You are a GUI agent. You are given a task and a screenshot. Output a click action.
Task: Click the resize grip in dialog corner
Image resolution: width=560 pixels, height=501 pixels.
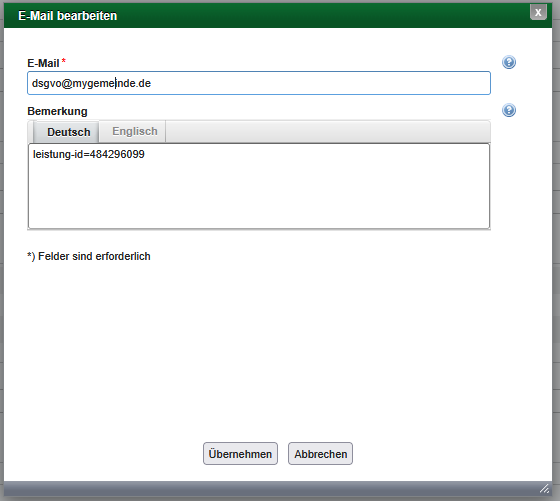tap(544, 489)
